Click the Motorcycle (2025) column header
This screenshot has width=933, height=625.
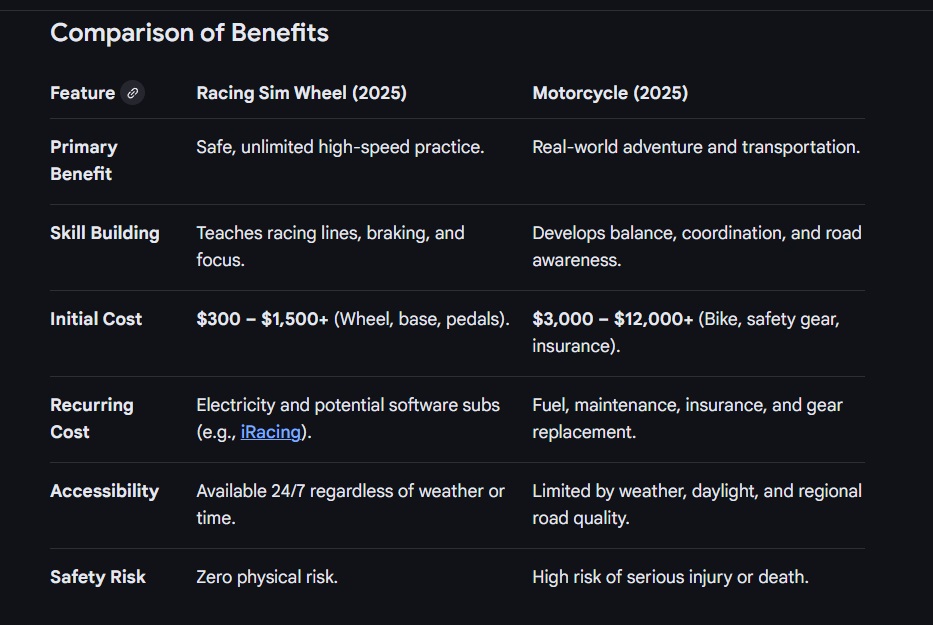click(610, 93)
